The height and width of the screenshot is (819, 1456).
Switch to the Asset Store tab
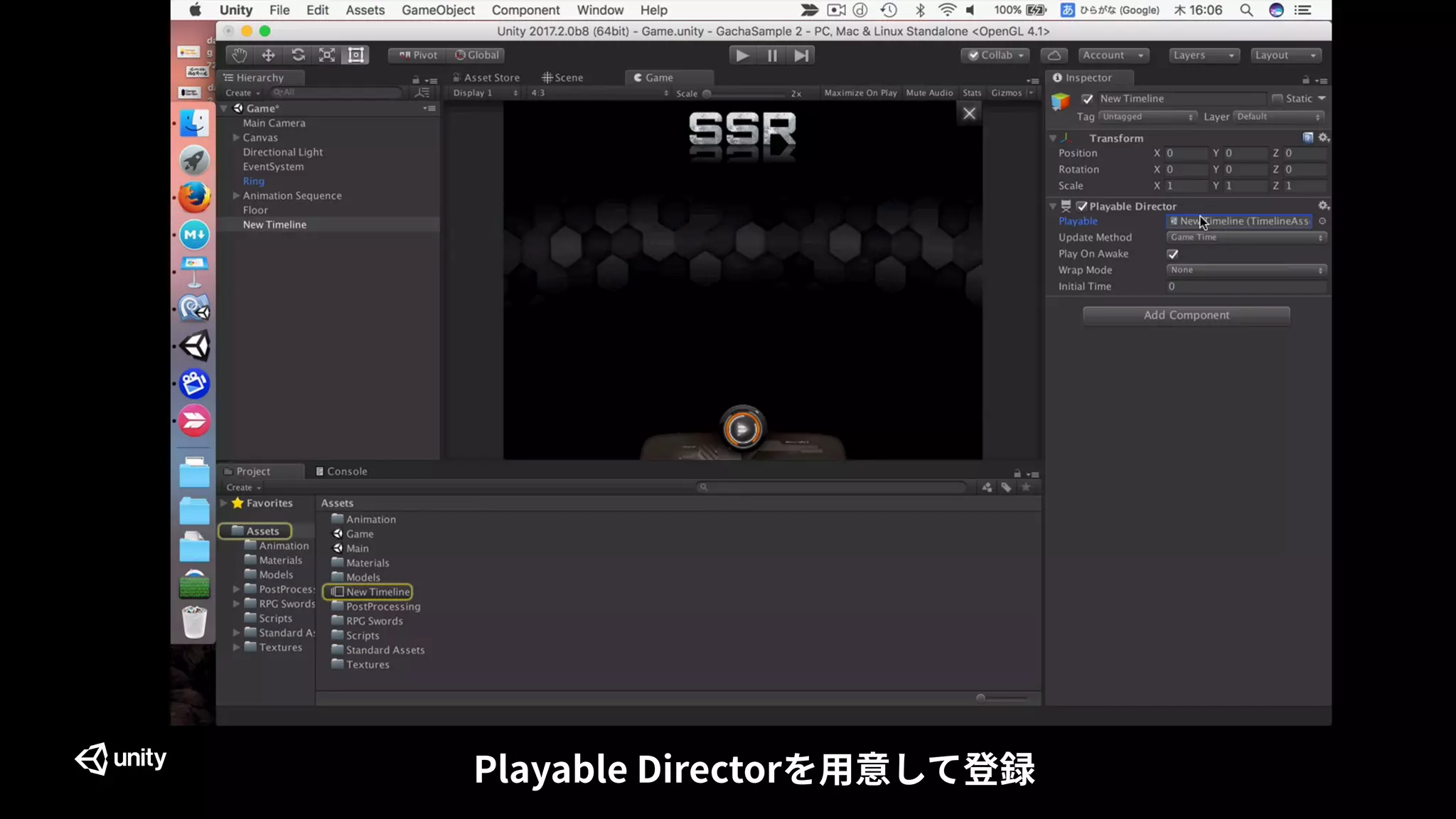486,77
